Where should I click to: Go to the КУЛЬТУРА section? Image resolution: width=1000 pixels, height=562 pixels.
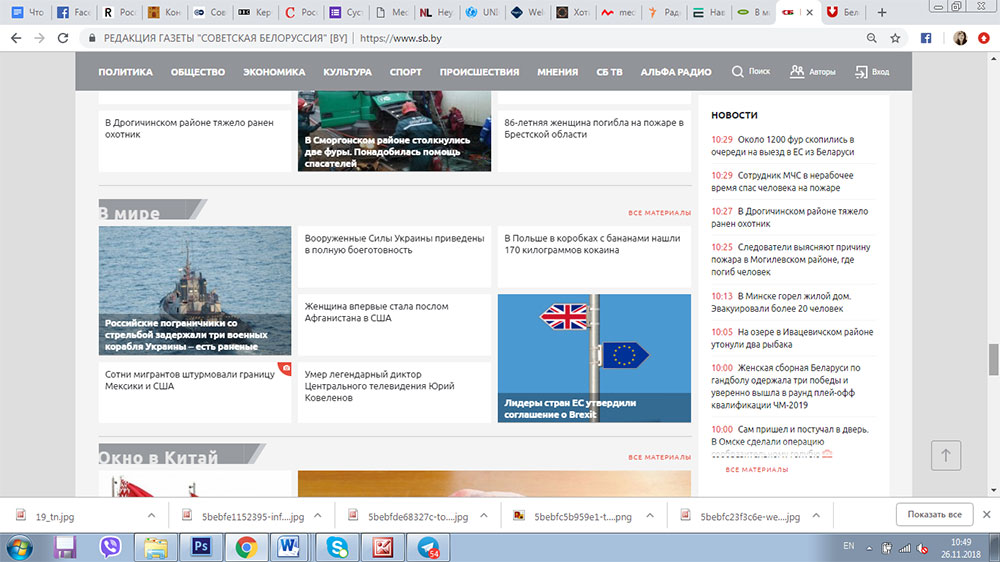[347, 72]
